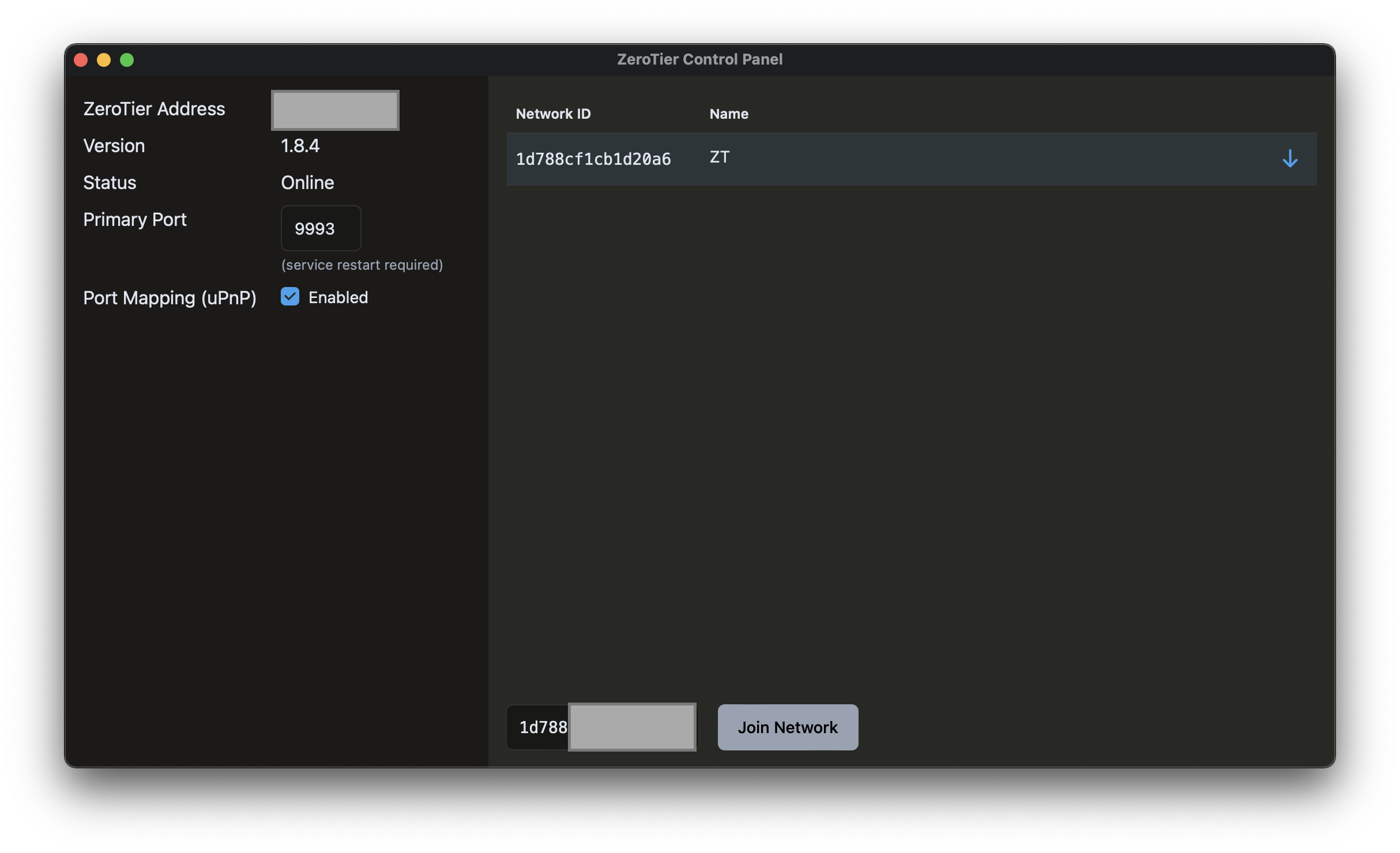Screen dimensions: 1400x853
Task: Select the version value 1.8.4
Action: point(300,146)
